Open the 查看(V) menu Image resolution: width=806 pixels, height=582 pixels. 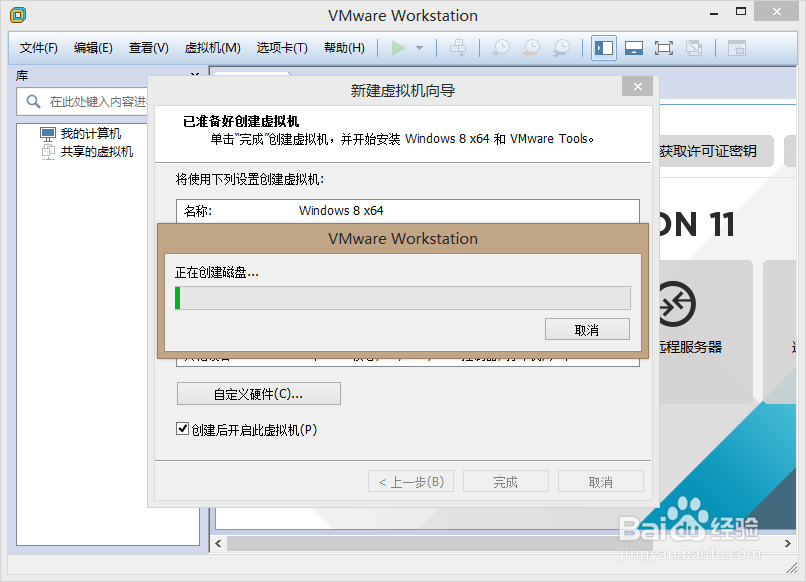click(149, 48)
